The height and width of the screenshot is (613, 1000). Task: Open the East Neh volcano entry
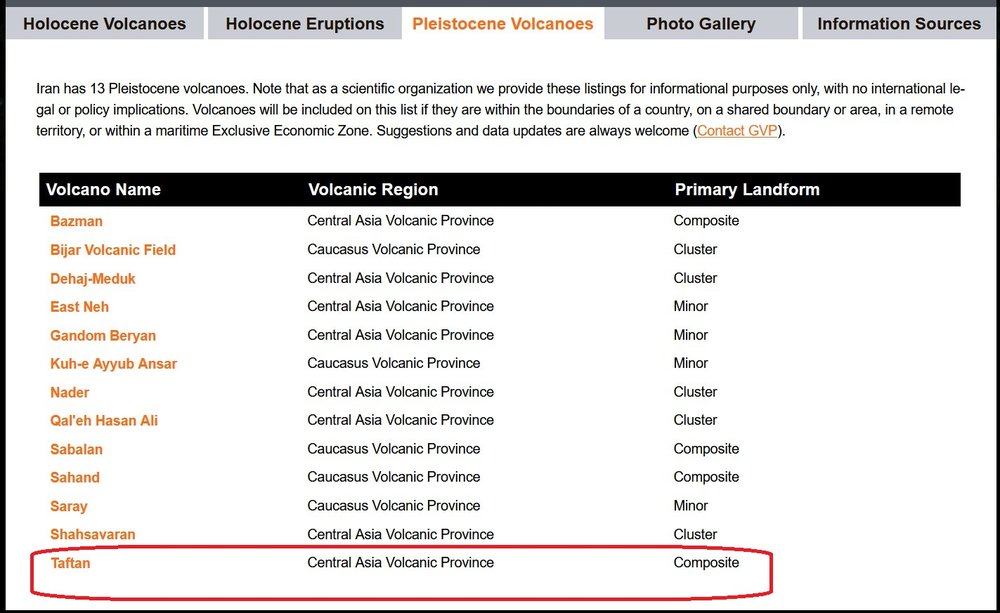click(x=80, y=307)
